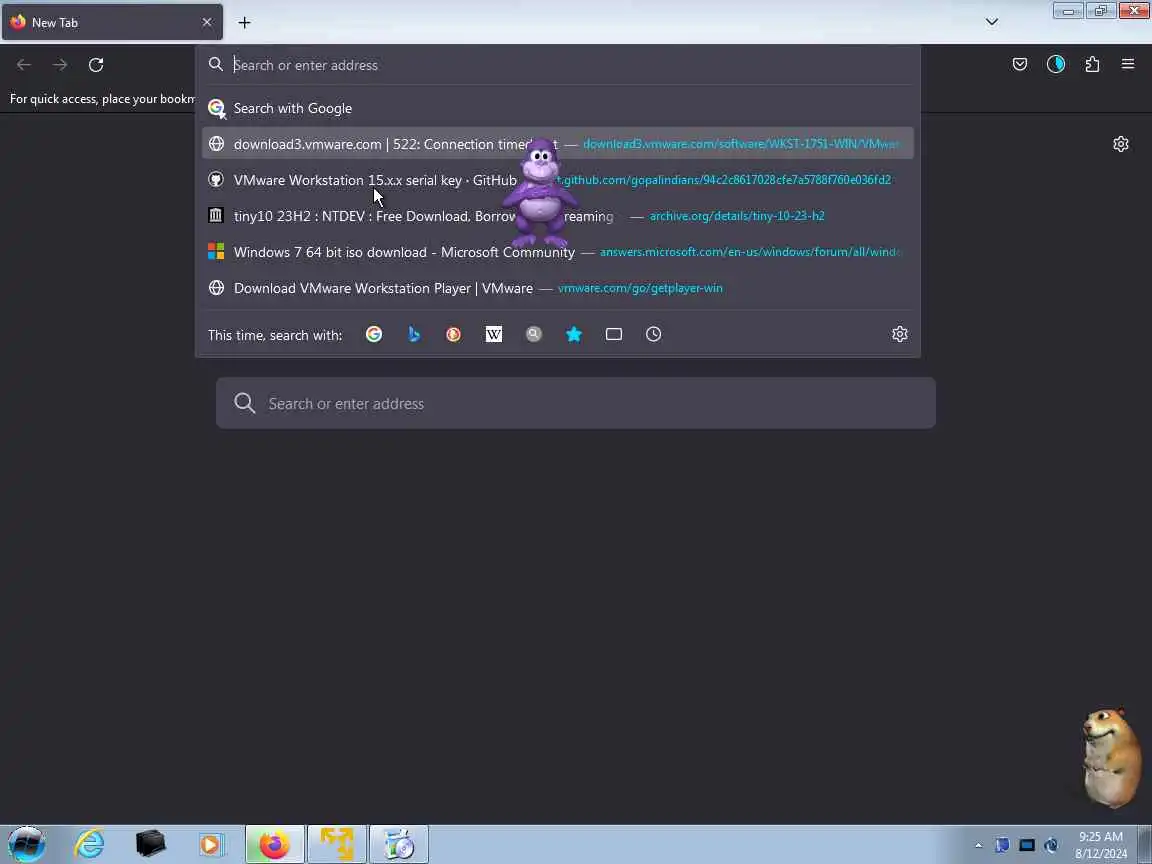Open the list all tabs chevron
Image resolution: width=1152 pixels, height=864 pixels.
pos(992,22)
